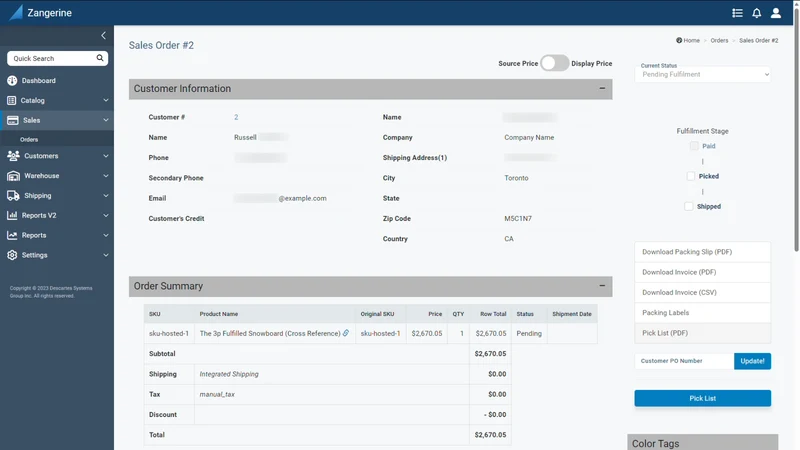Click the Toronto city value

[x=516, y=178]
